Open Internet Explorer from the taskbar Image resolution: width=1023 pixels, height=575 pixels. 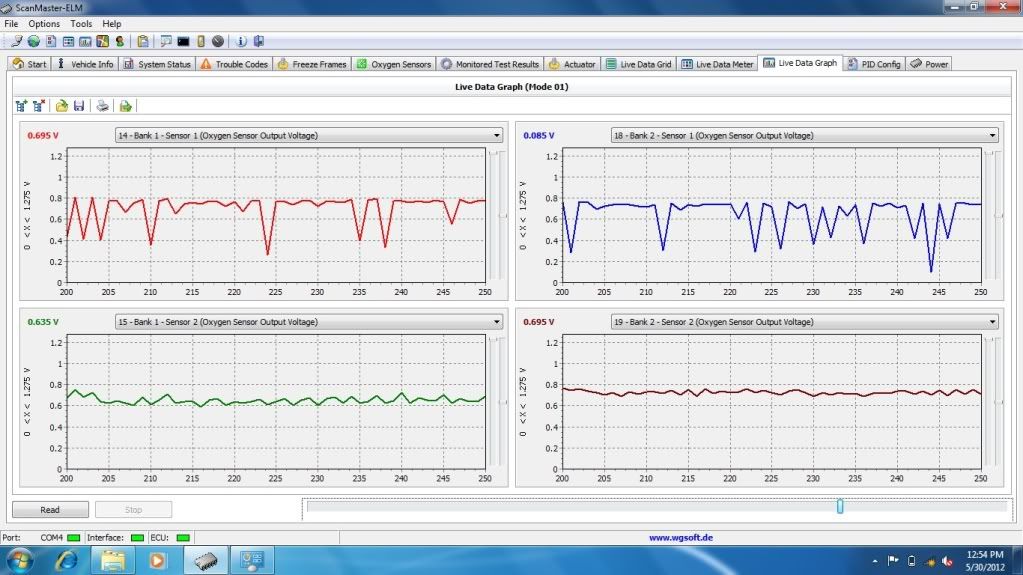tap(66, 561)
